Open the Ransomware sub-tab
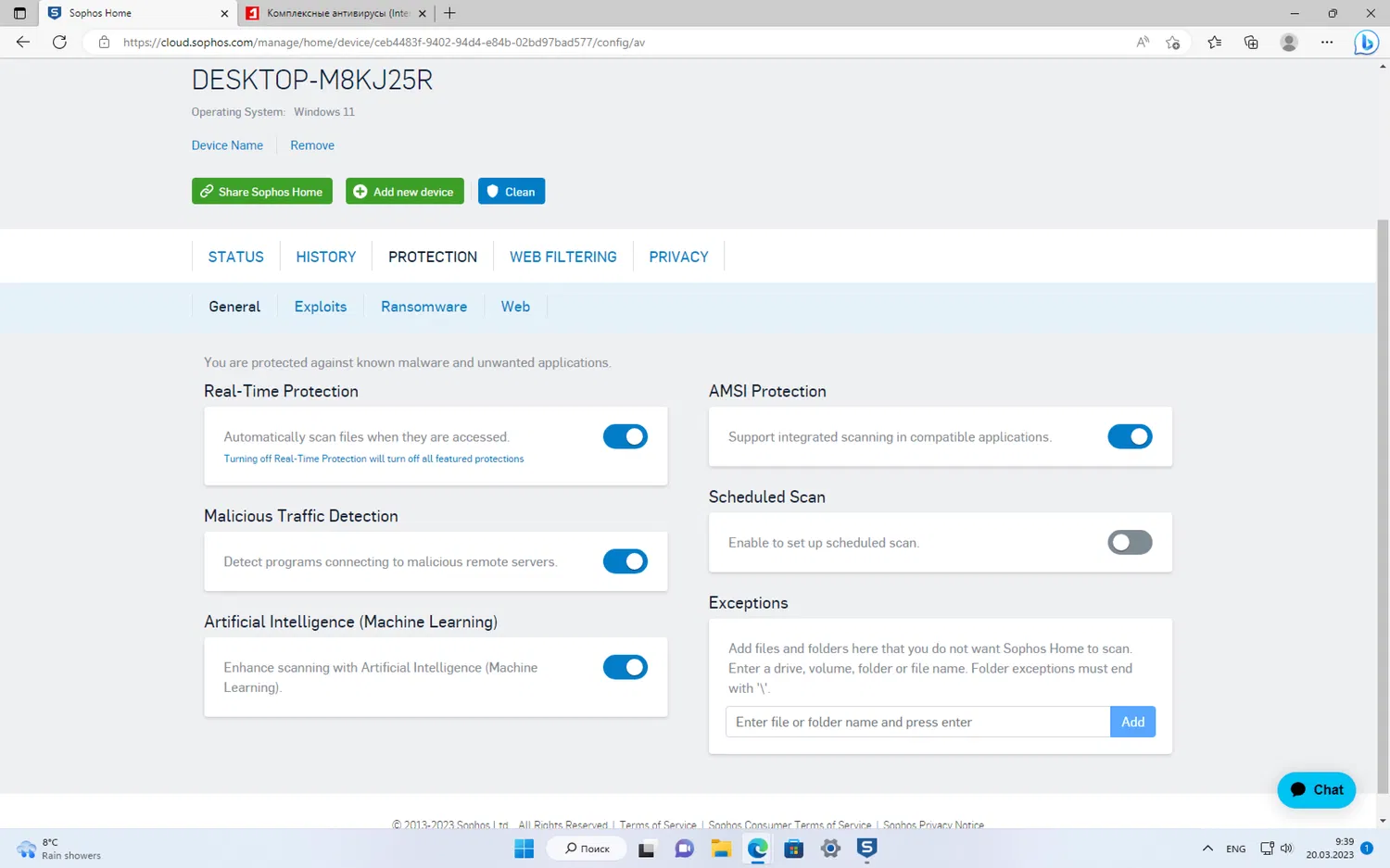 (x=423, y=307)
